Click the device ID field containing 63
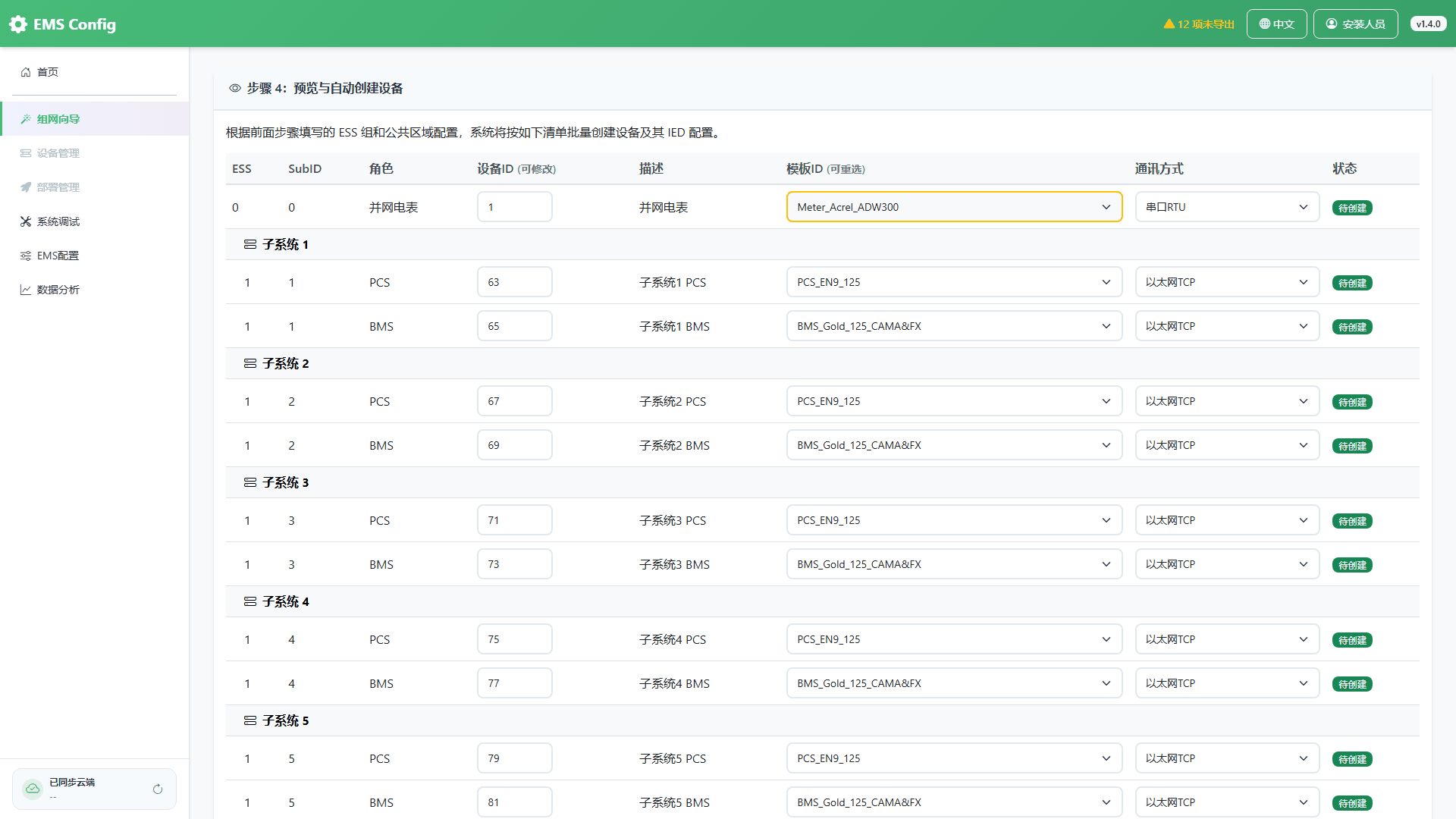This screenshot has height=819, width=1456. click(x=514, y=282)
